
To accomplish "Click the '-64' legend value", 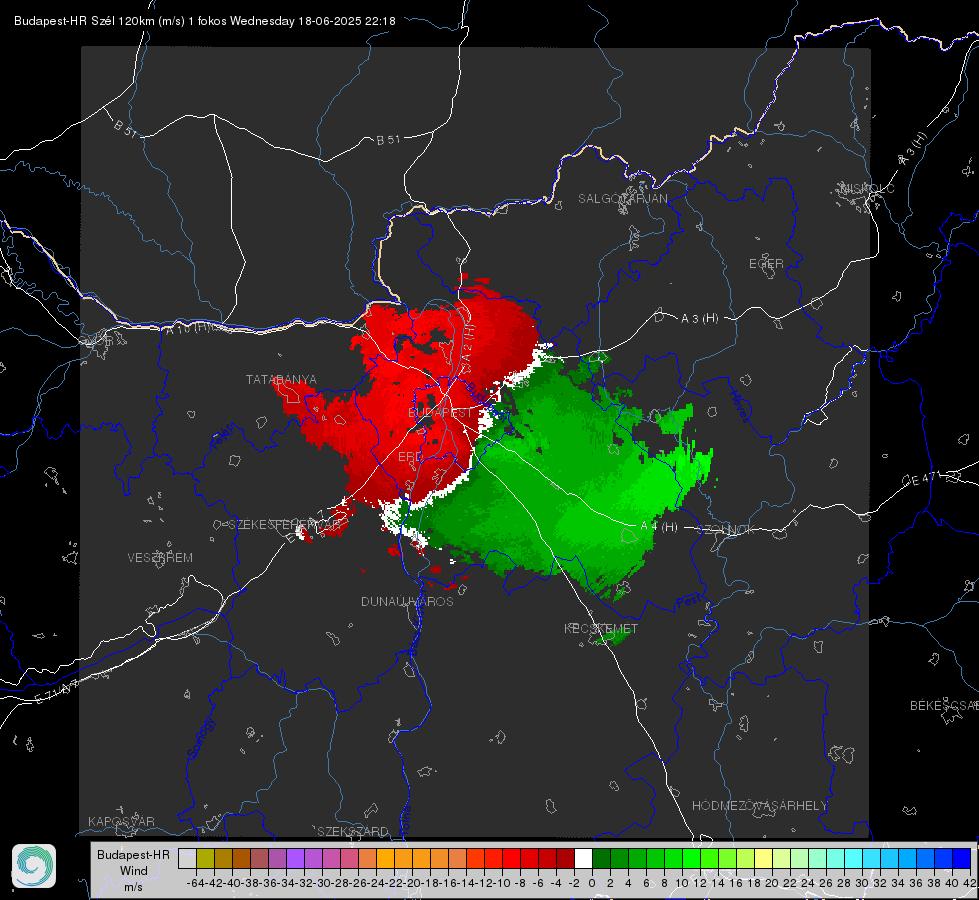I will point(196,883).
